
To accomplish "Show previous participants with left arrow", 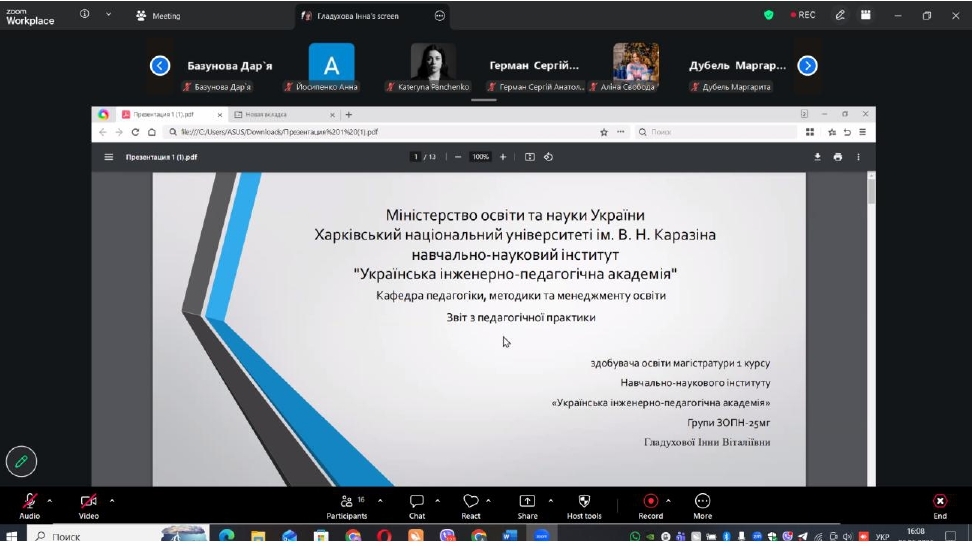I will 160,66.
